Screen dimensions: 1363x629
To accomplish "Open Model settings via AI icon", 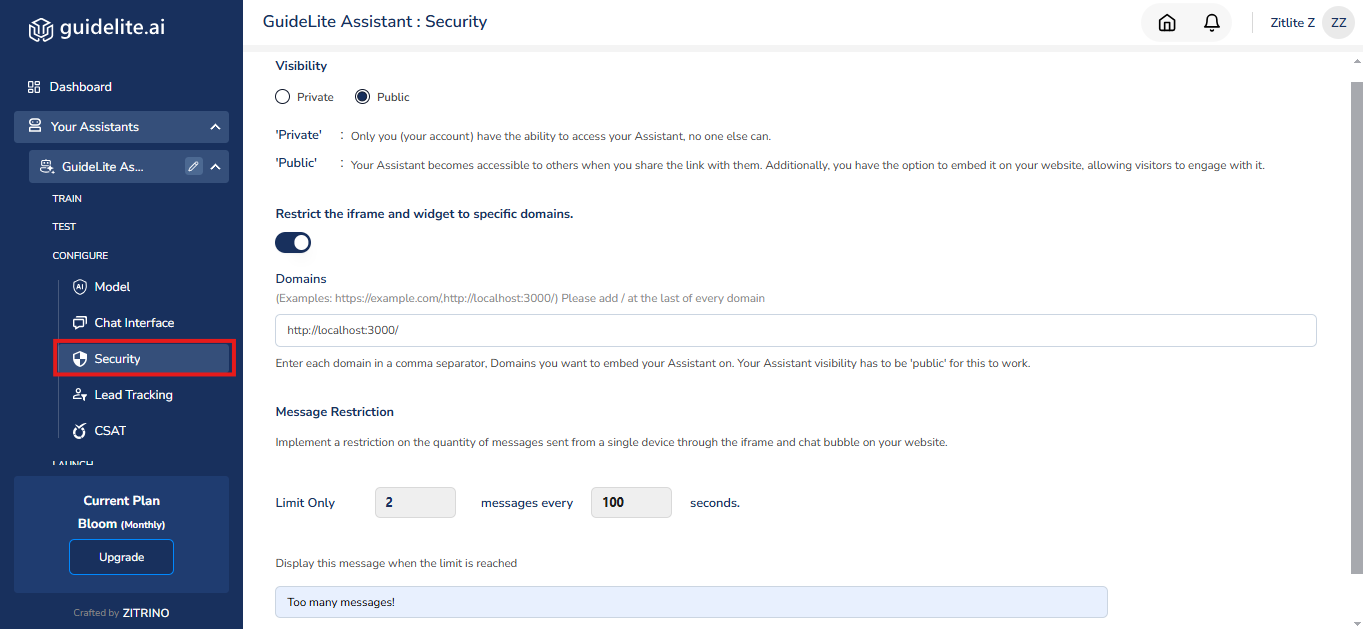I will (x=80, y=287).
